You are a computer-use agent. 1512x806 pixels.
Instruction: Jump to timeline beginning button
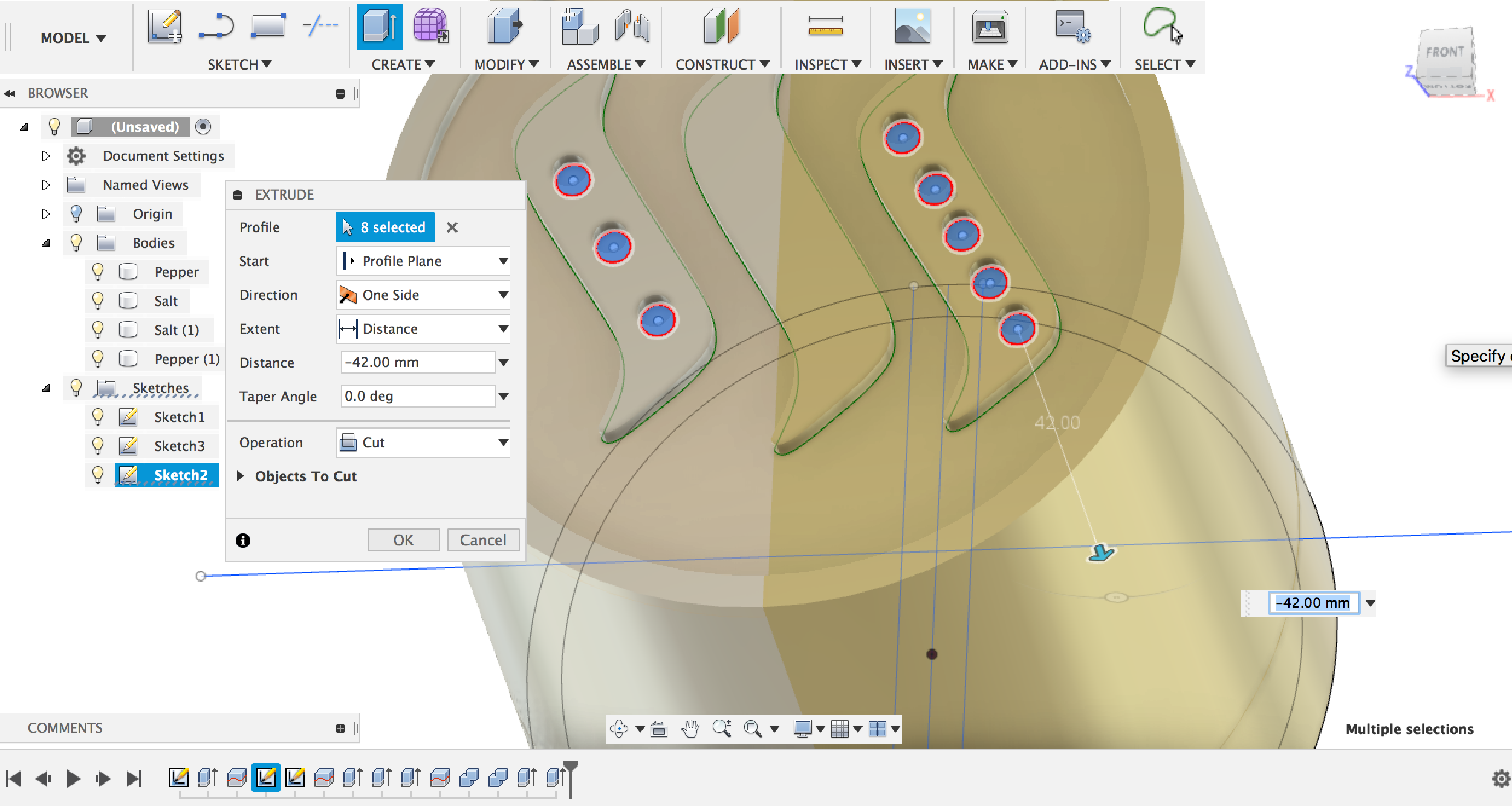[x=13, y=778]
